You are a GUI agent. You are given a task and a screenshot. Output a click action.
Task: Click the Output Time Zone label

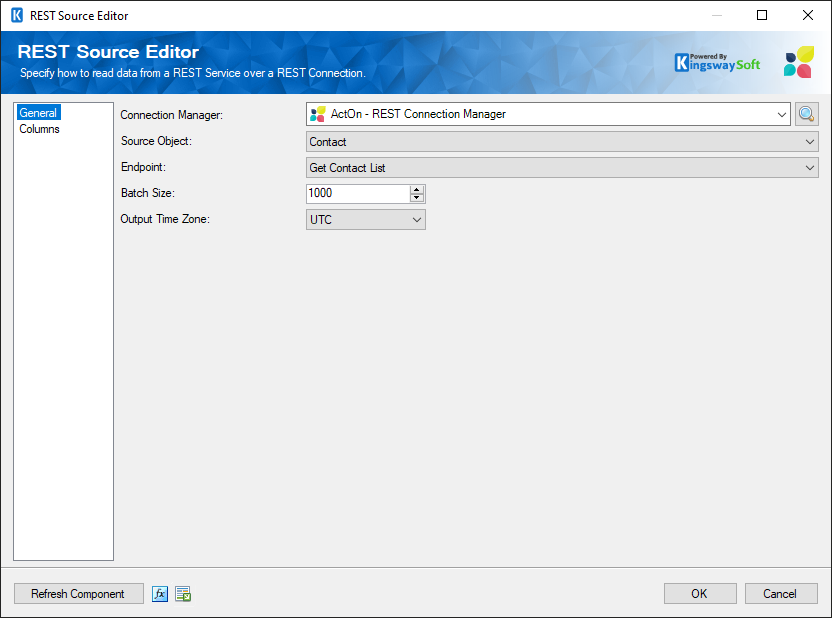[x=165, y=219]
